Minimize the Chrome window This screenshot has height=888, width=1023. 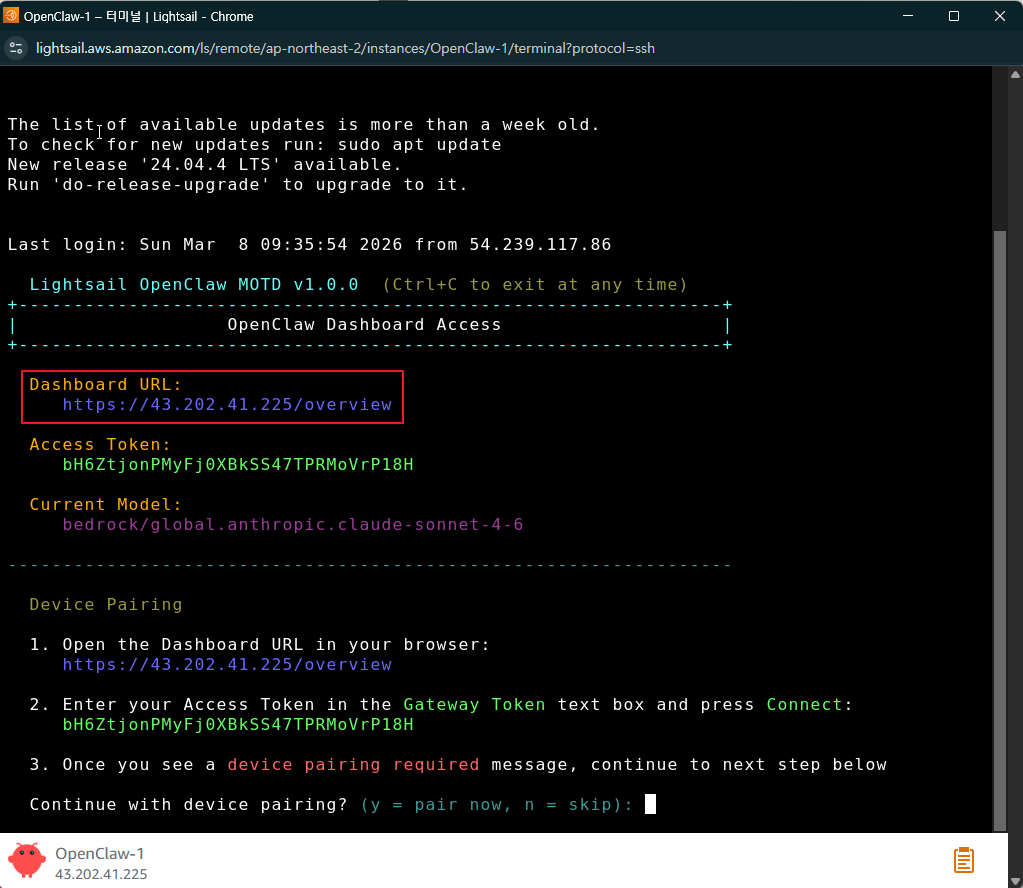pyautogui.click(x=908, y=16)
